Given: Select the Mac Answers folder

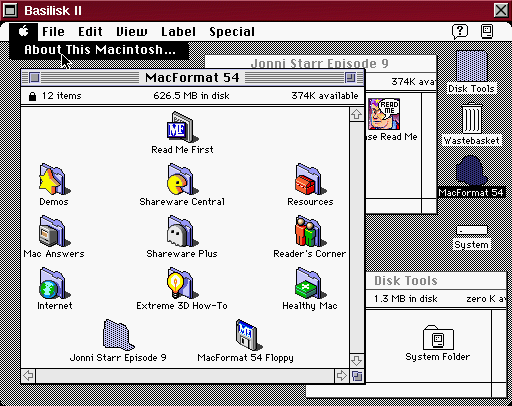Looking at the screenshot, I should (54, 231).
